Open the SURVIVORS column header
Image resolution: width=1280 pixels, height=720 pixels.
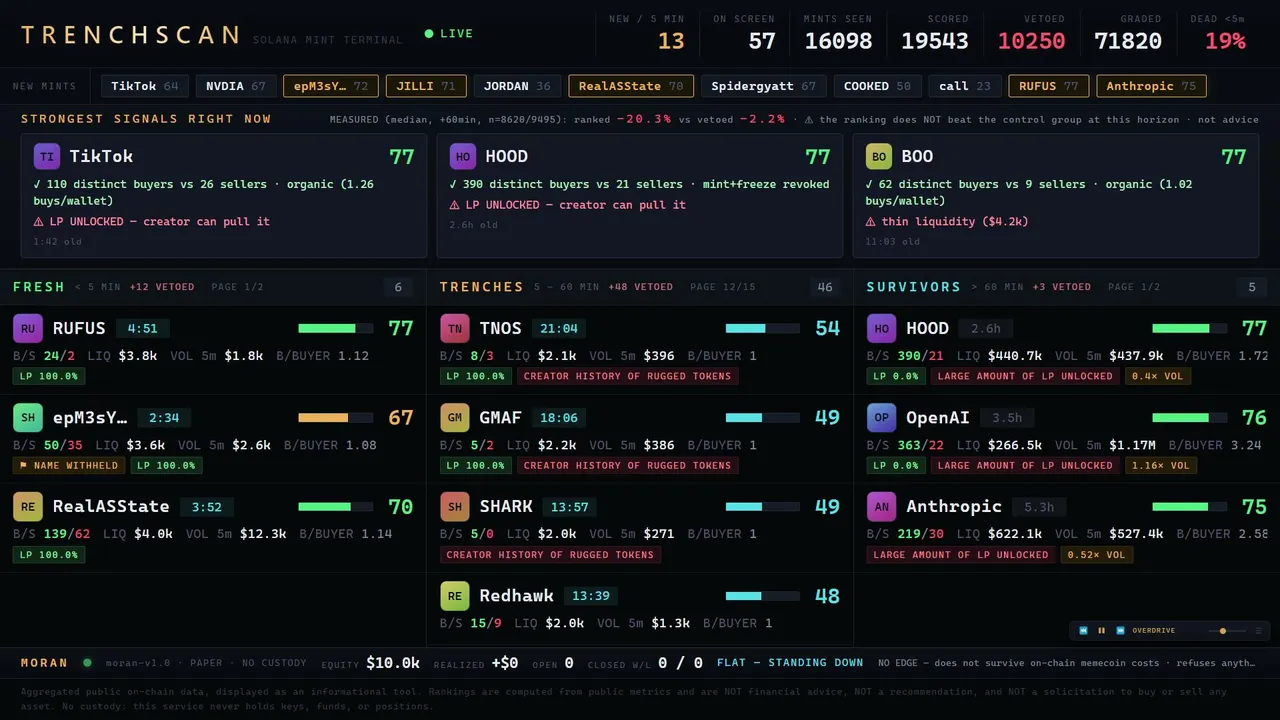point(914,287)
